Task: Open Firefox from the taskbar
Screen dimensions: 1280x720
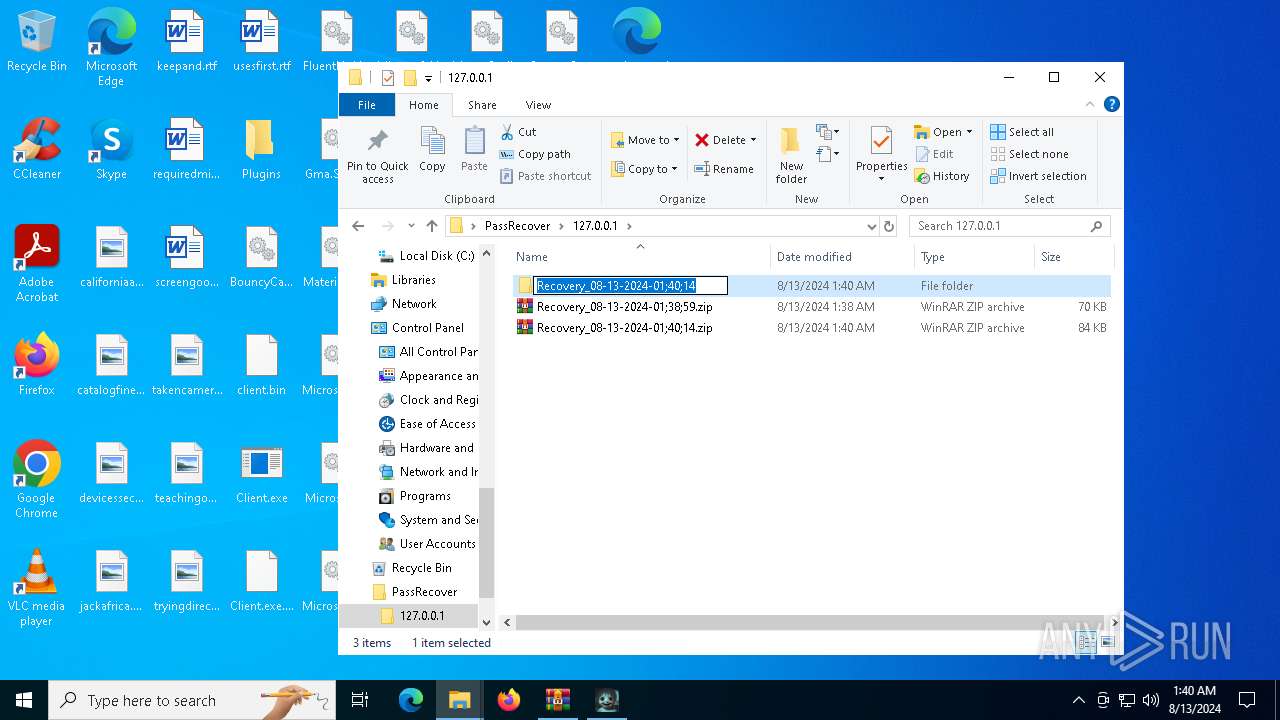Action: [509, 700]
